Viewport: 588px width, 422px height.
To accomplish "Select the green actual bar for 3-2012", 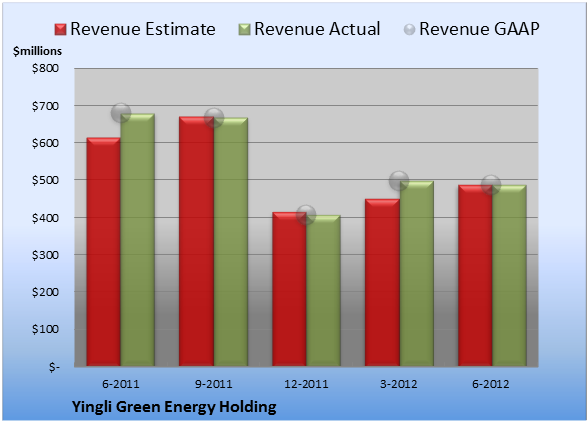I will [x=416, y=274].
